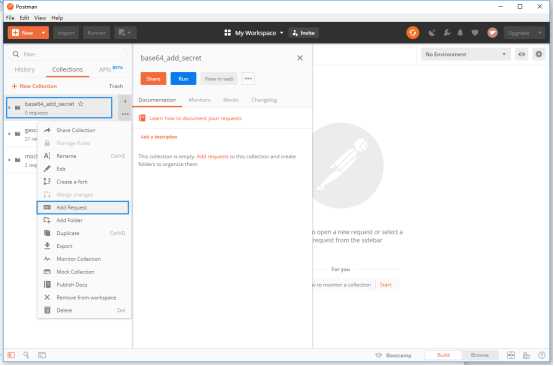Screen dimensions: 554x366
Task: Open the notifications bell icon
Action: pyautogui.click(x=460, y=33)
